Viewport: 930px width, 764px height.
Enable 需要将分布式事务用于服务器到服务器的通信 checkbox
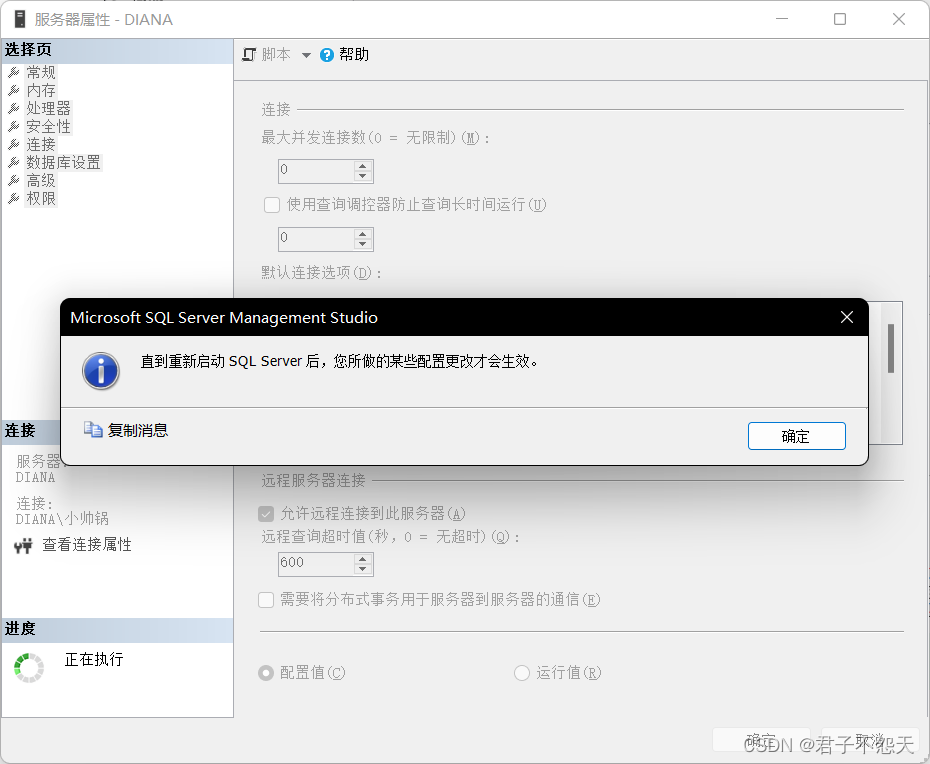pos(266,600)
